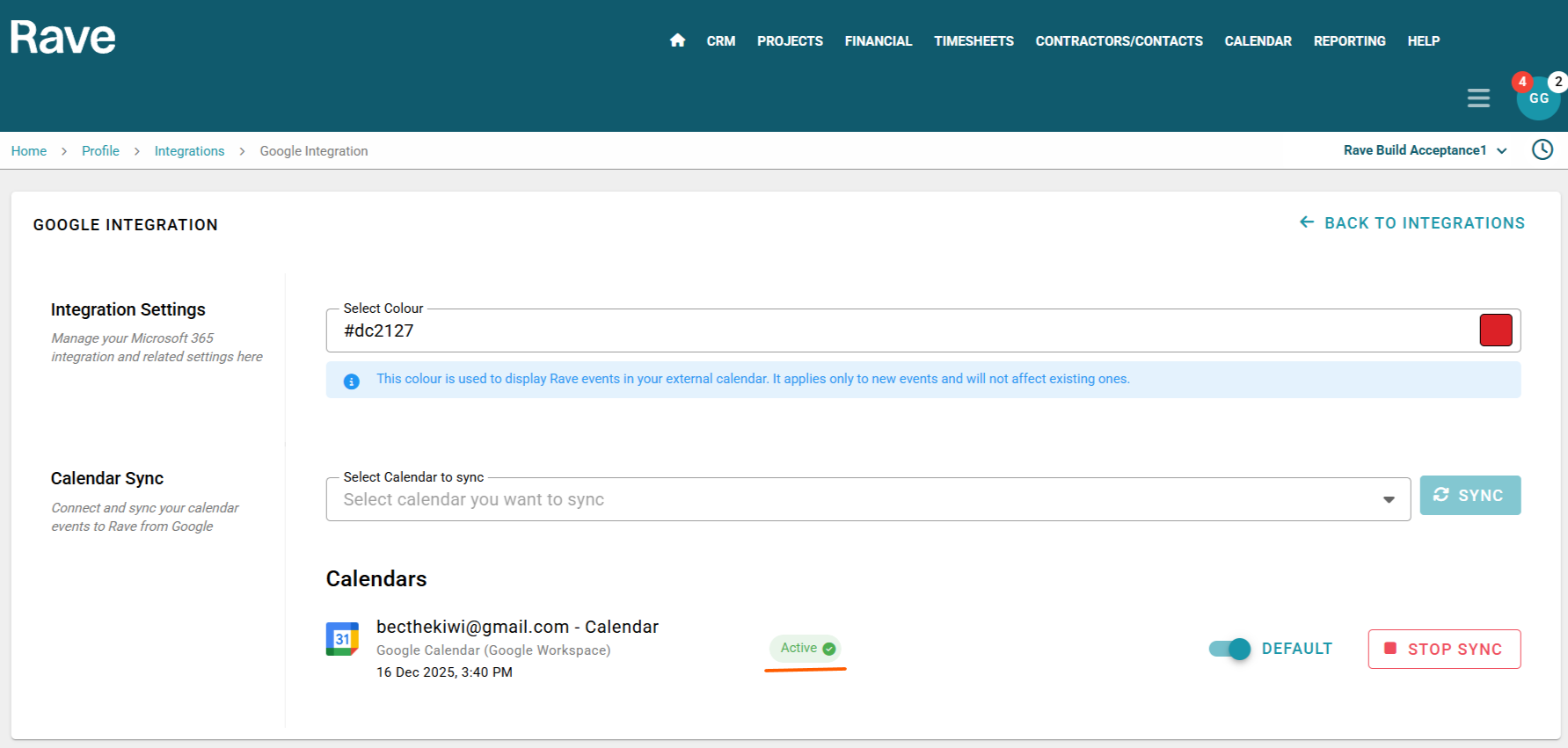Toggle the Default calendar switch off
The width and height of the screenshot is (1568, 748).
click(x=1229, y=649)
